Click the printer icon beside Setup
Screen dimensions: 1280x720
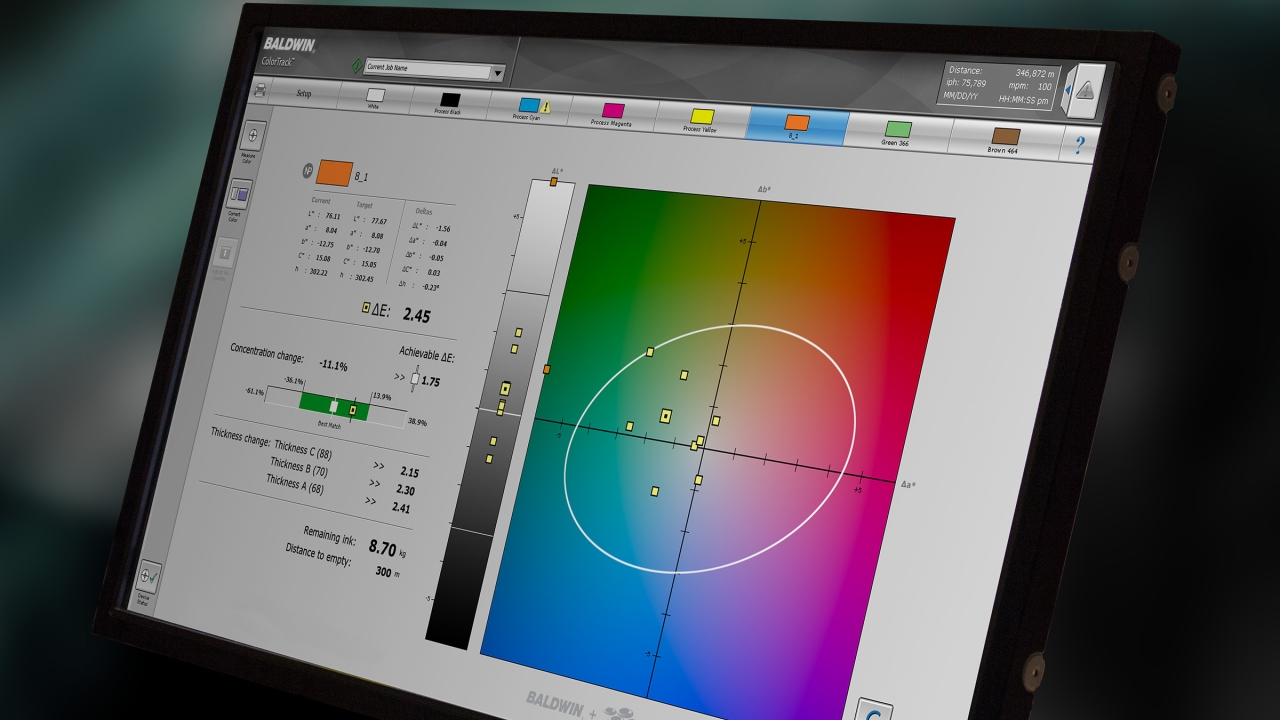point(260,90)
